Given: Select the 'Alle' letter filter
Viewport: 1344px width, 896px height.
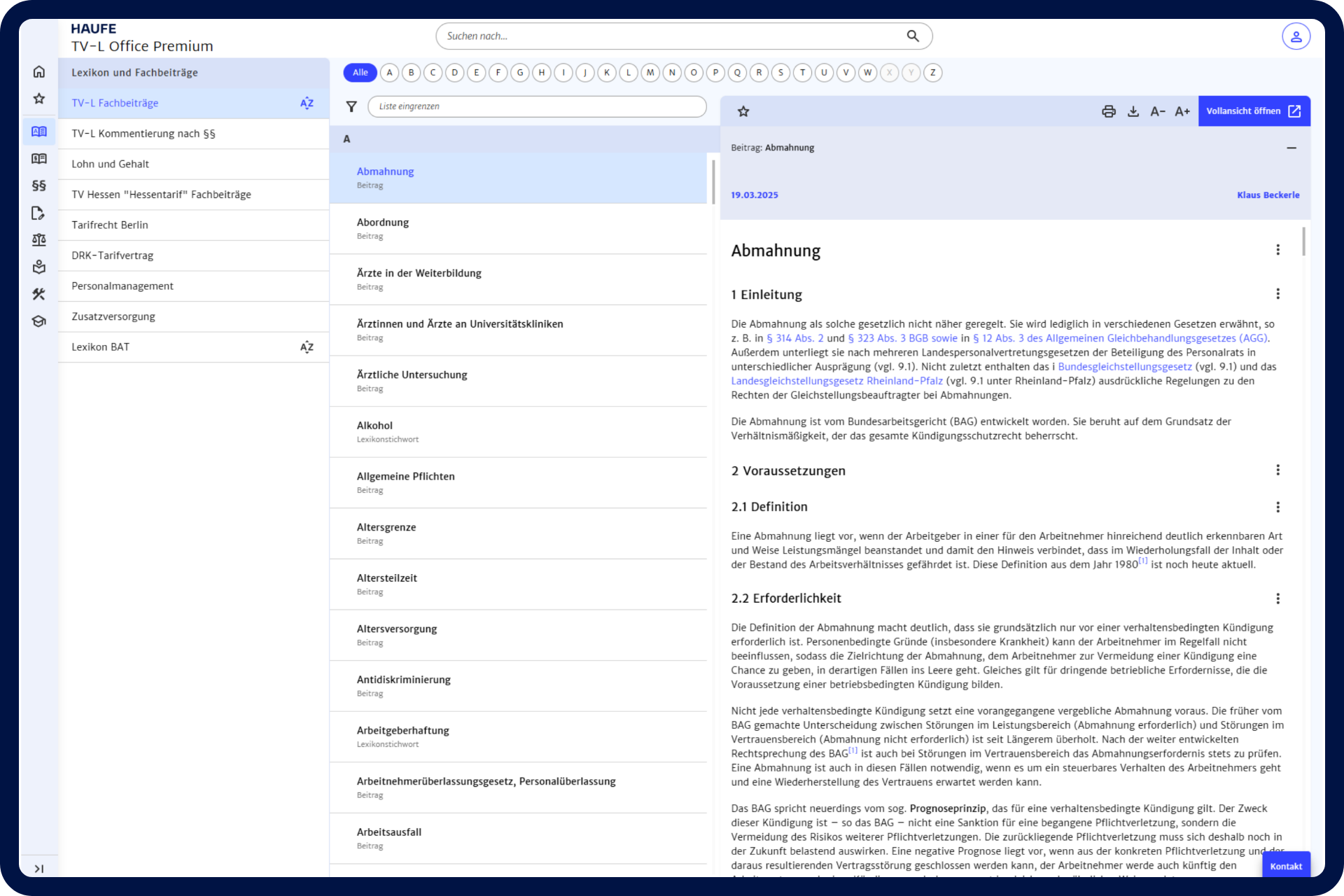Looking at the screenshot, I should (360, 73).
